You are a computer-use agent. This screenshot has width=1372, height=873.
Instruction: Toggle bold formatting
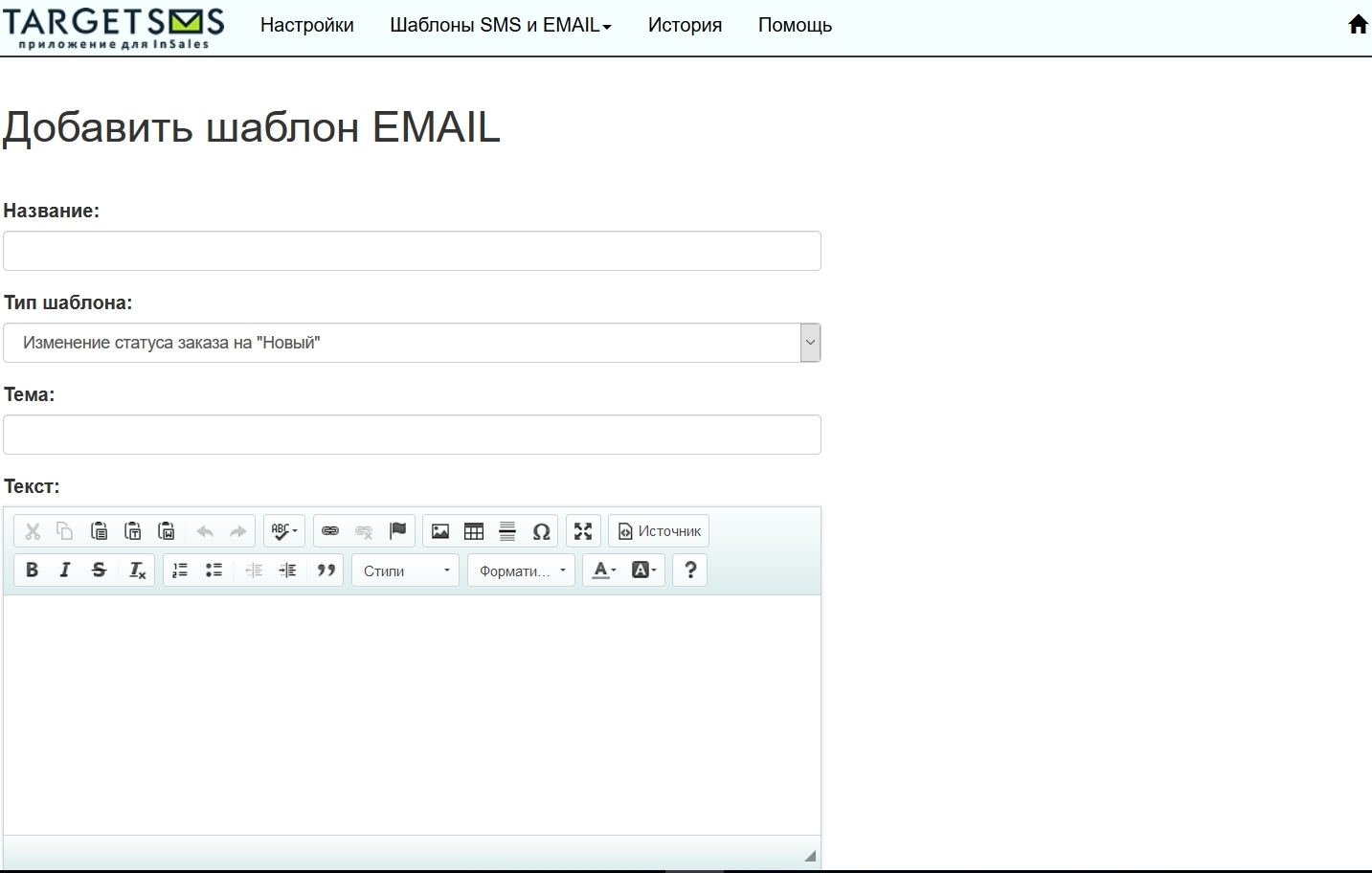[x=32, y=571]
